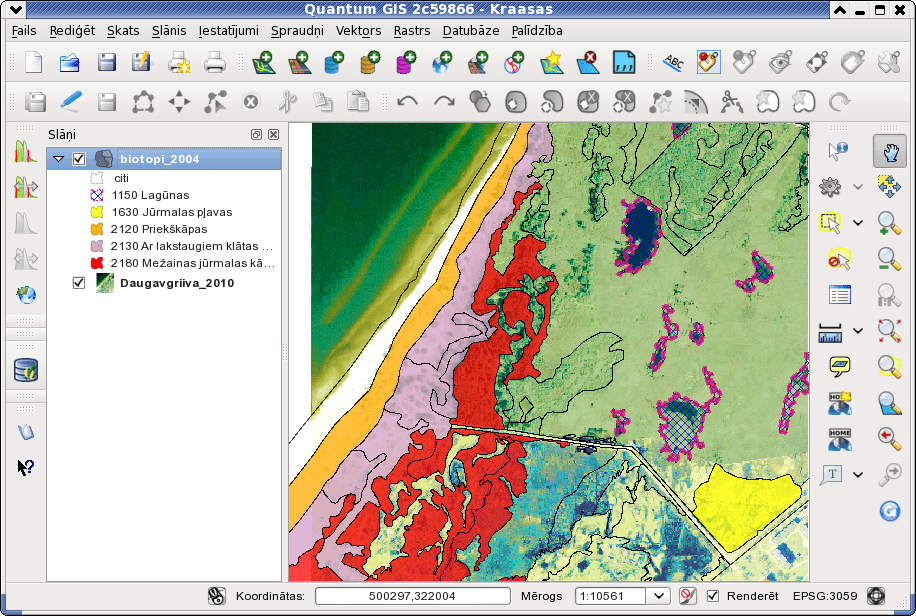Viewport: 916px width, 616px height.
Task: Click Add Vector Layer icon
Action: [x=263, y=62]
